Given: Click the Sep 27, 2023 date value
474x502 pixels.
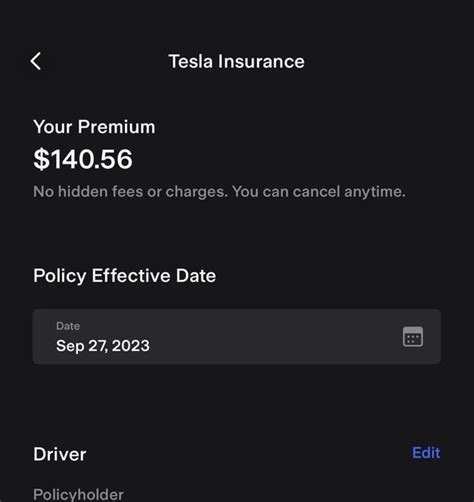Looking at the screenshot, I should [x=103, y=346].
